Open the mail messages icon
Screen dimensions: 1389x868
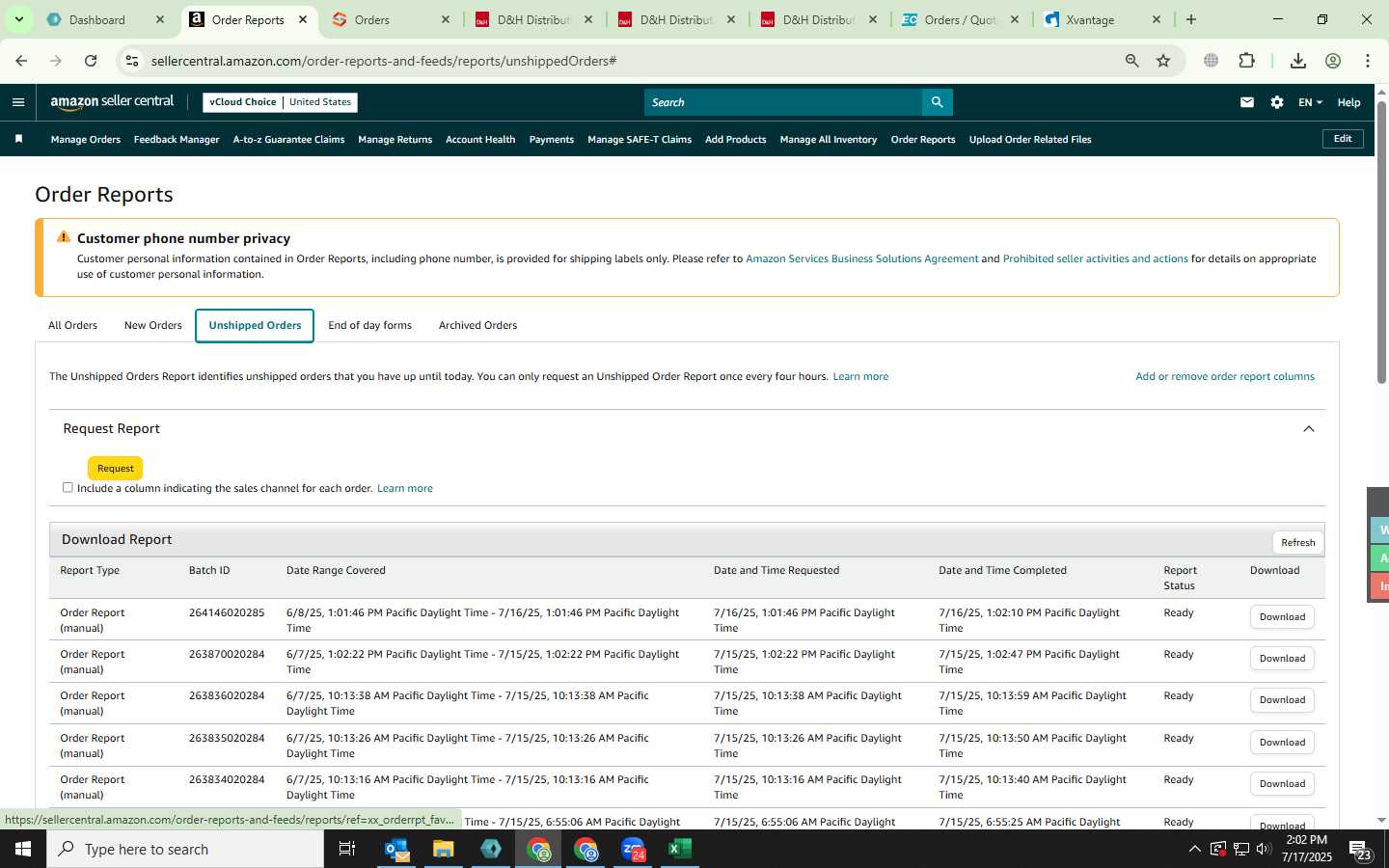1247,102
